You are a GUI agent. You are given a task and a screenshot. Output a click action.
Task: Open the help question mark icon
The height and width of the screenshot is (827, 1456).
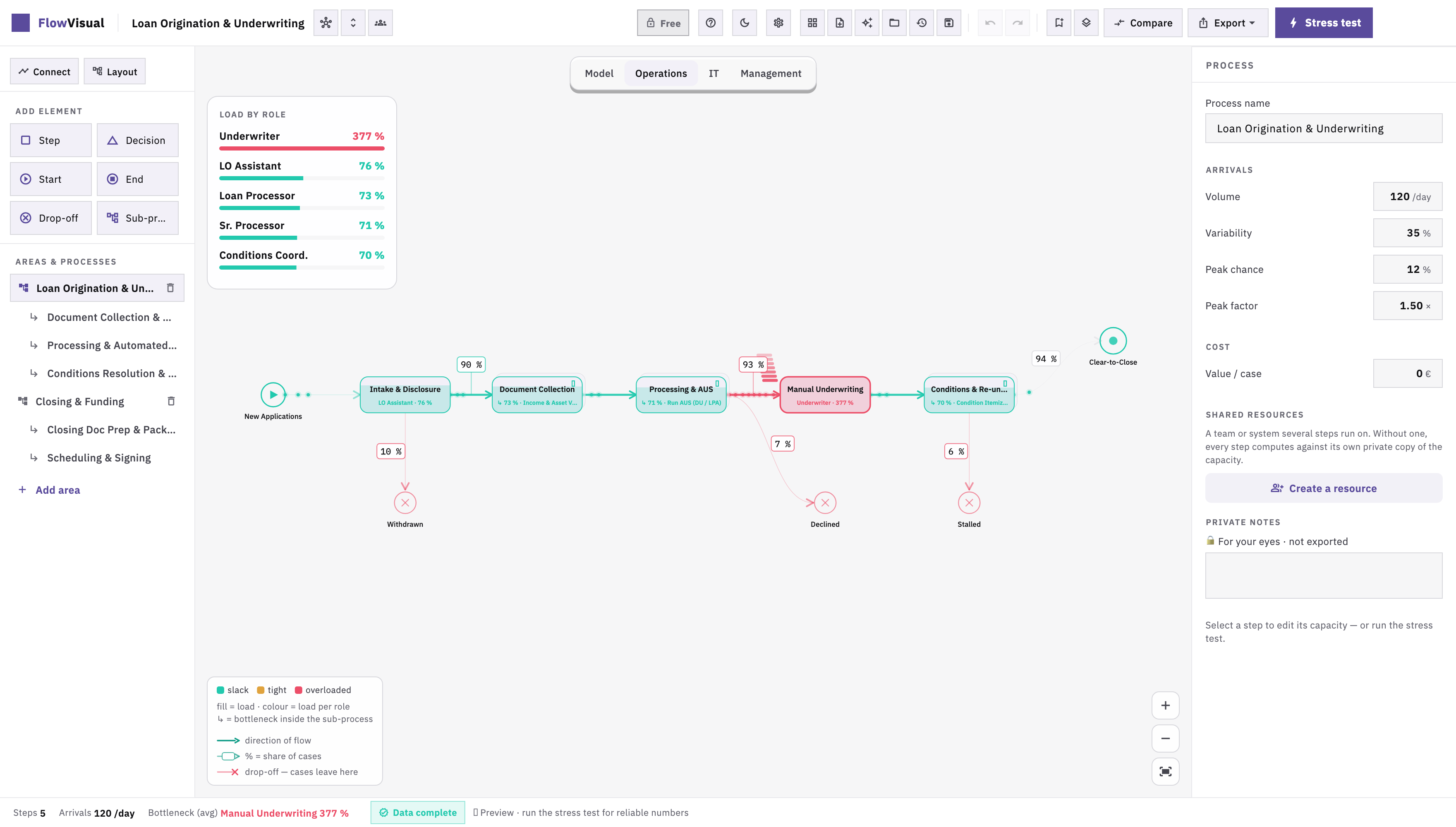point(710,23)
